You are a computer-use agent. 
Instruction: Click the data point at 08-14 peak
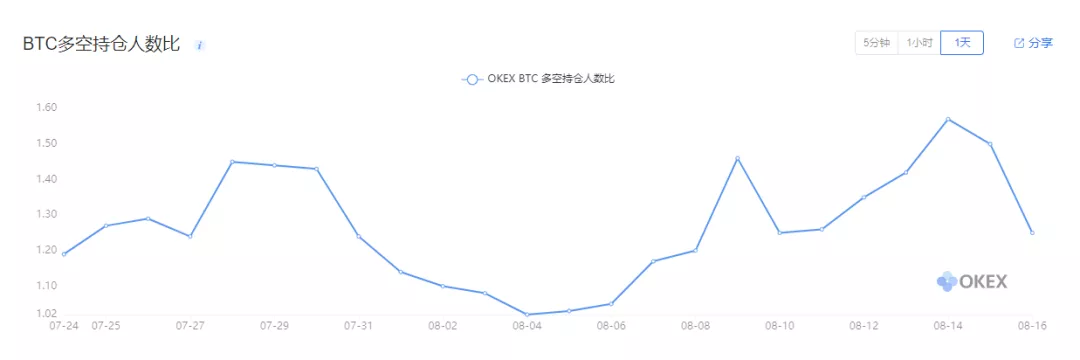tap(948, 119)
